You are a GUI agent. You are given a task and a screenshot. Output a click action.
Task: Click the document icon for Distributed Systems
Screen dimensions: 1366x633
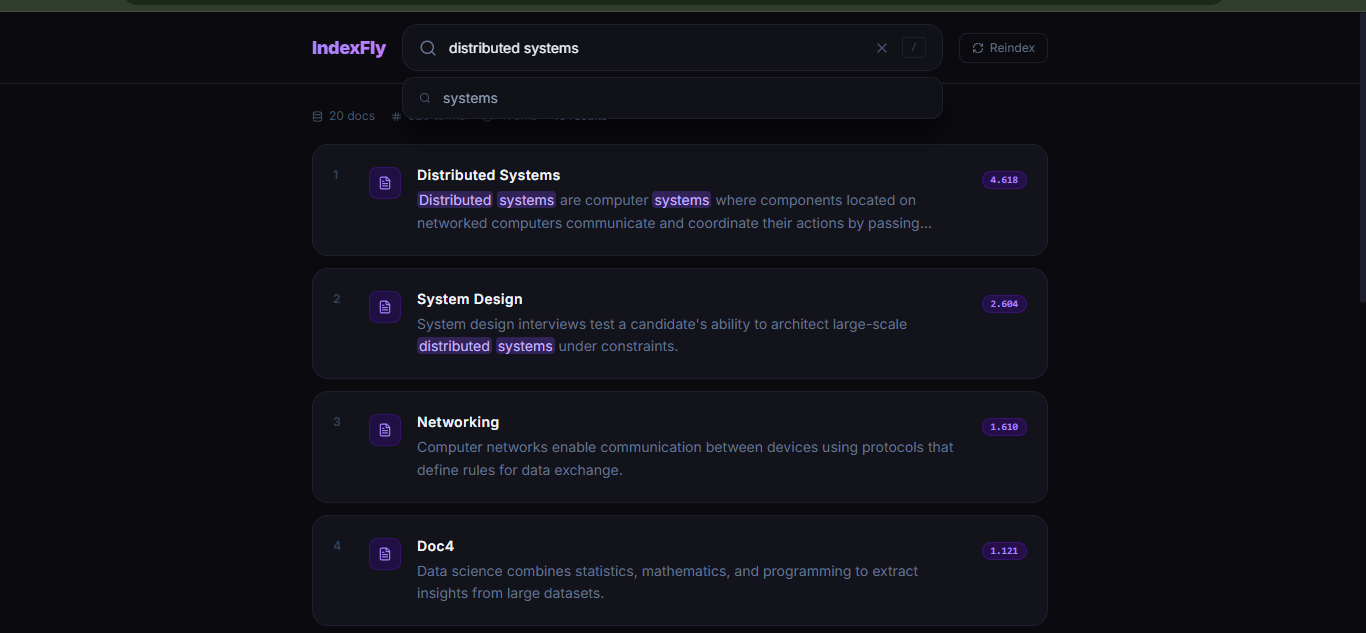pos(385,183)
